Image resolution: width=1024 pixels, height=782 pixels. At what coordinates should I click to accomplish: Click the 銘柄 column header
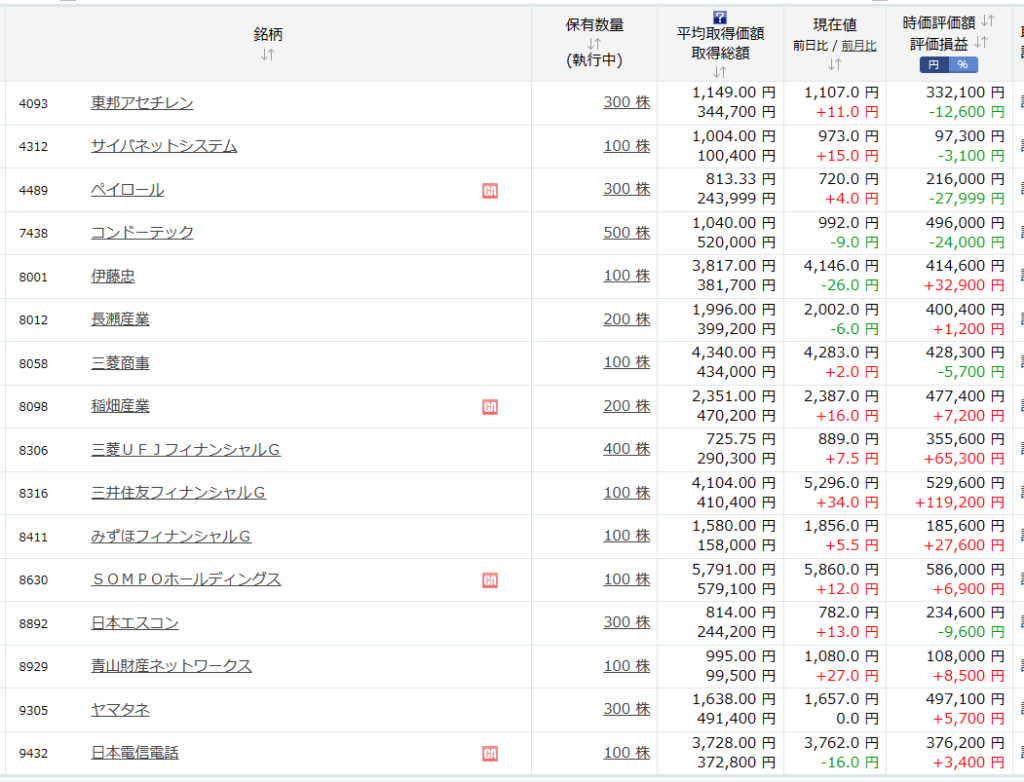pyautogui.click(x=268, y=35)
